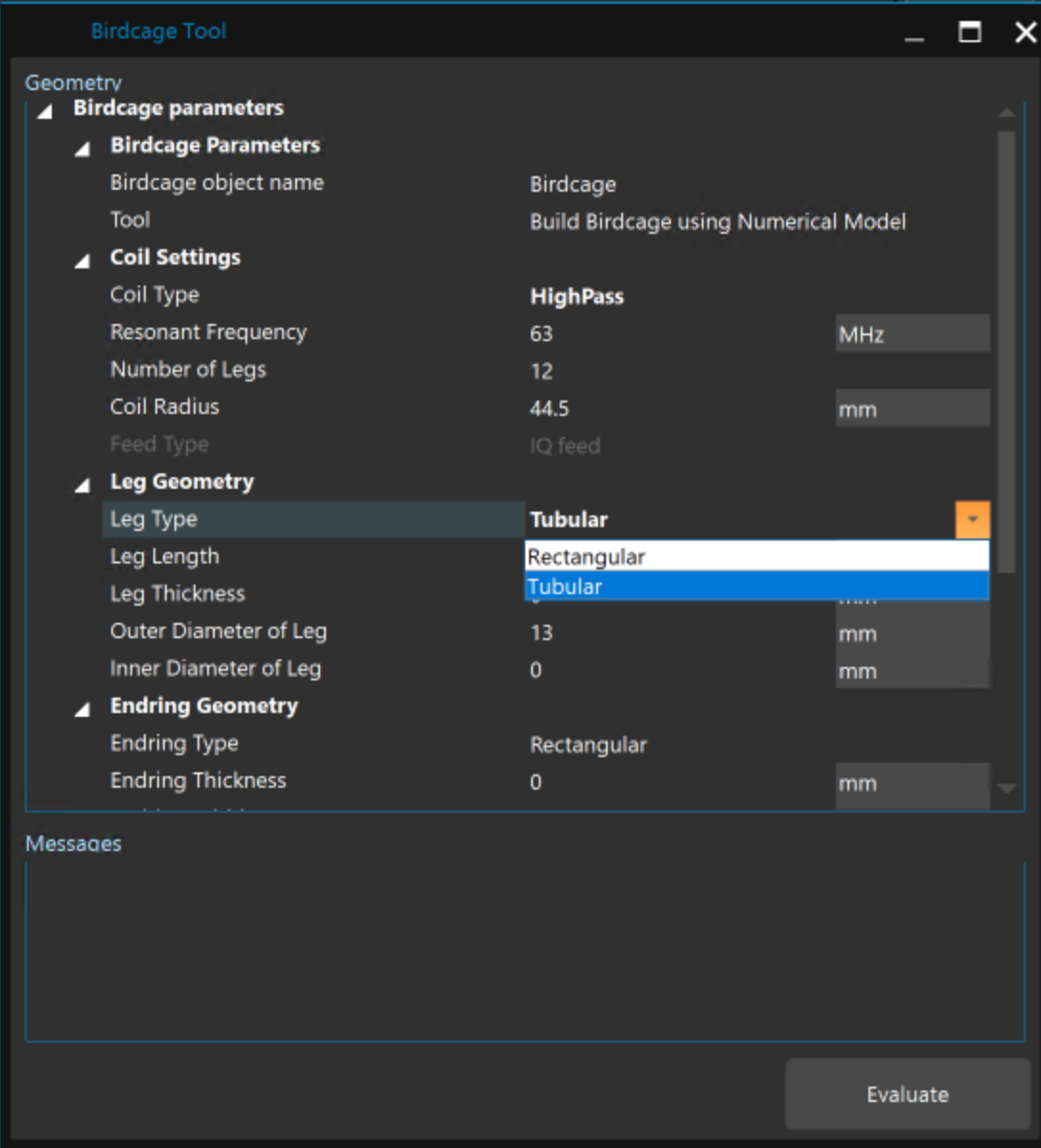Collapse the Birdcage Parameters subsection
This screenshot has height=1148, width=1041.
[82, 149]
